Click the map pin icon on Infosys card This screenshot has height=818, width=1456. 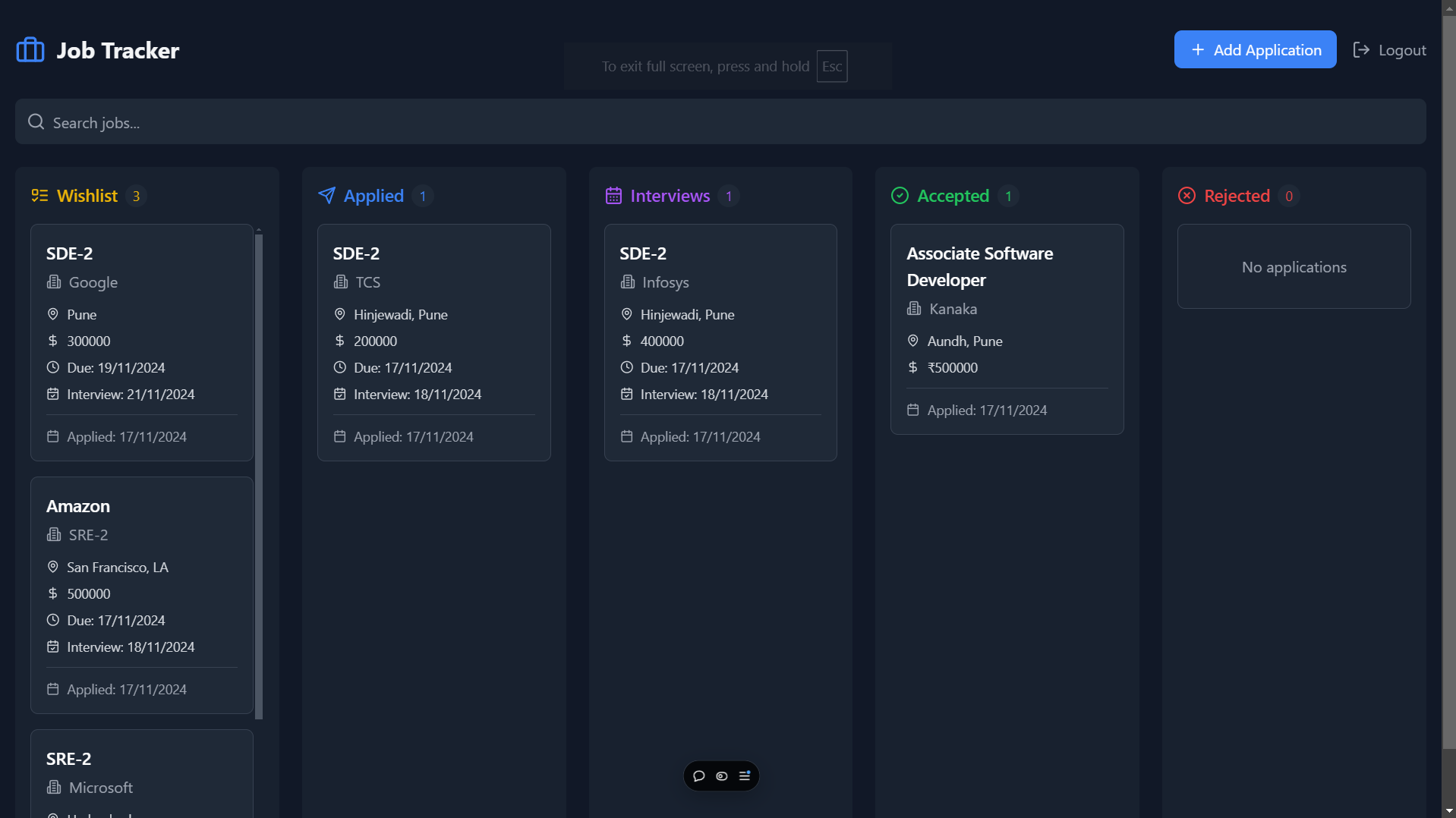coord(626,313)
